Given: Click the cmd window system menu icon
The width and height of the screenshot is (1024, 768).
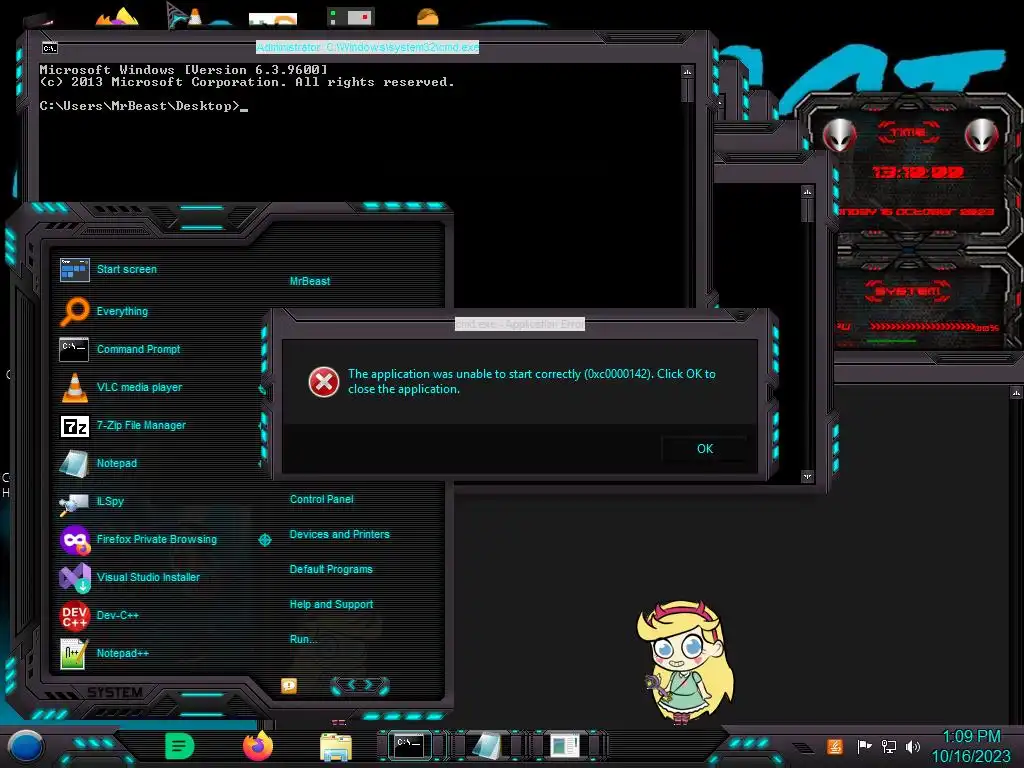Looking at the screenshot, I should (x=50, y=48).
